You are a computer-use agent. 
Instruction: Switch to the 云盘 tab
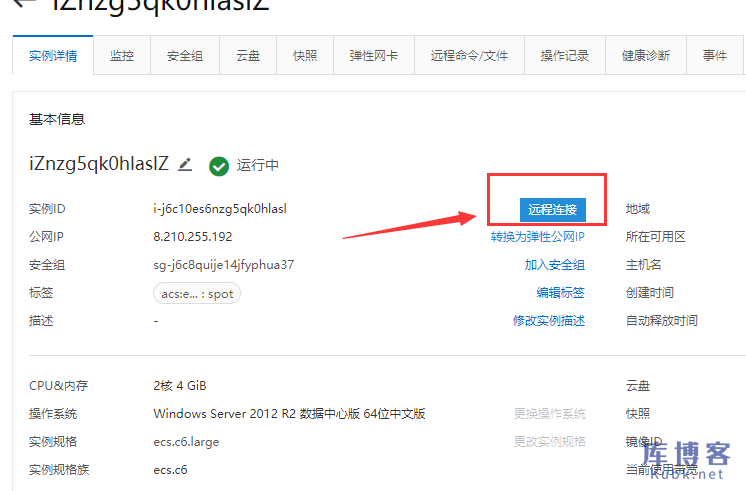(248, 55)
